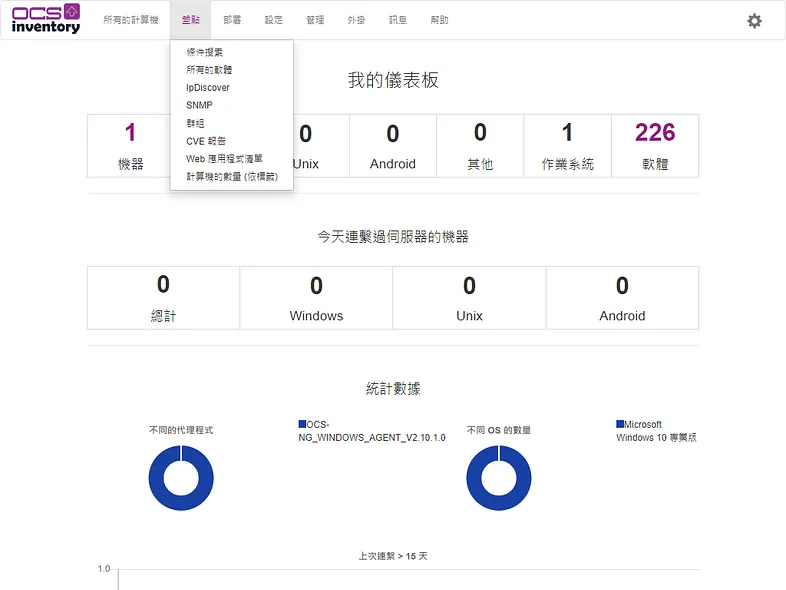The width and height of the screenshot is (786, 590).
Task: Open the 所有的計算機 menu
Action: pyautogui.click(x=131, y=20)
